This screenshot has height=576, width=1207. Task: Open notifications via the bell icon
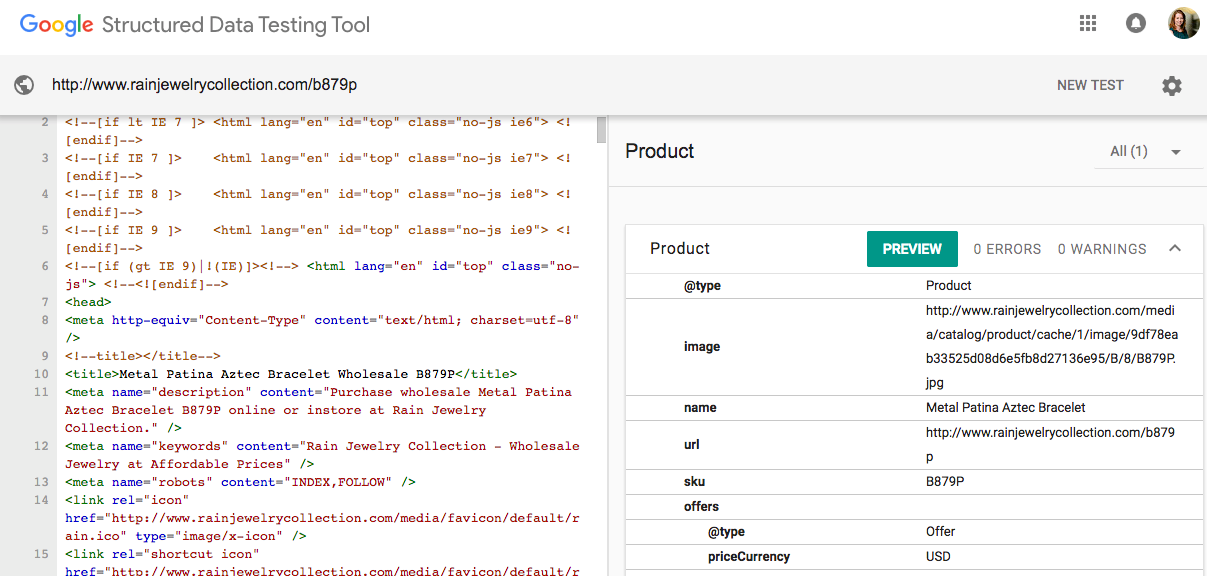click(x=1136, y=22)
